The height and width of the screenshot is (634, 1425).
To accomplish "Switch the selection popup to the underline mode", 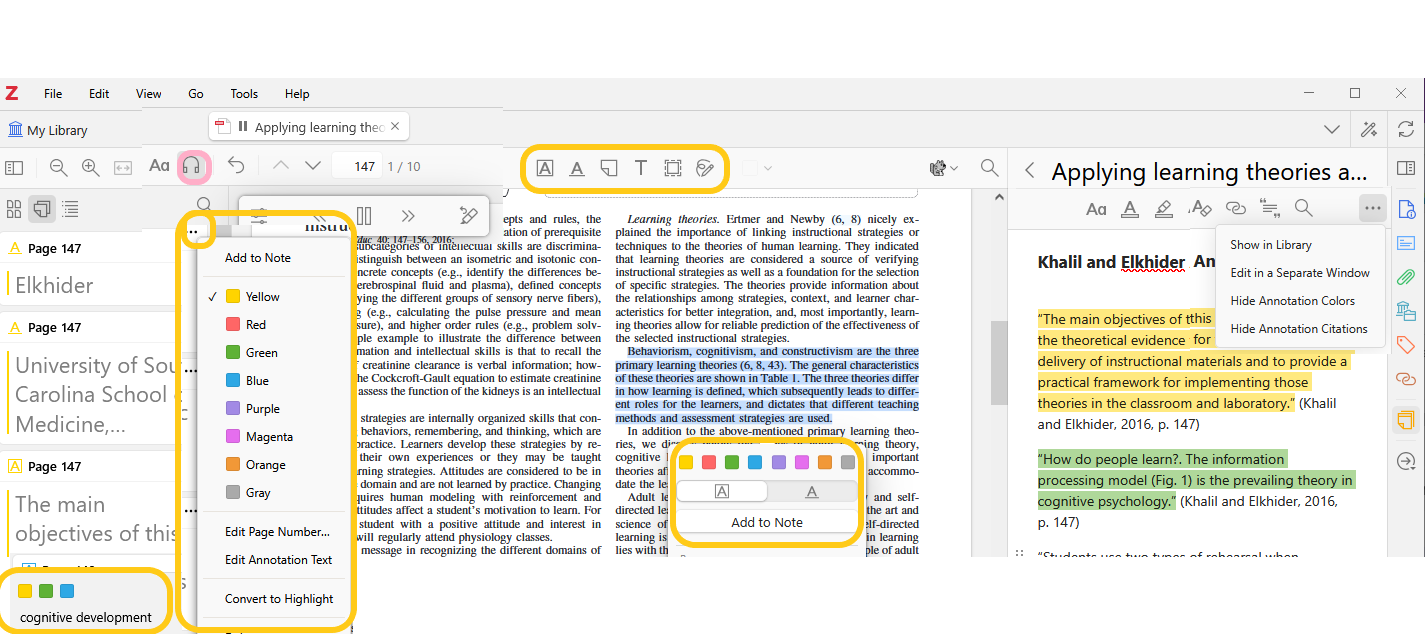I will click(x=812, y=491).
